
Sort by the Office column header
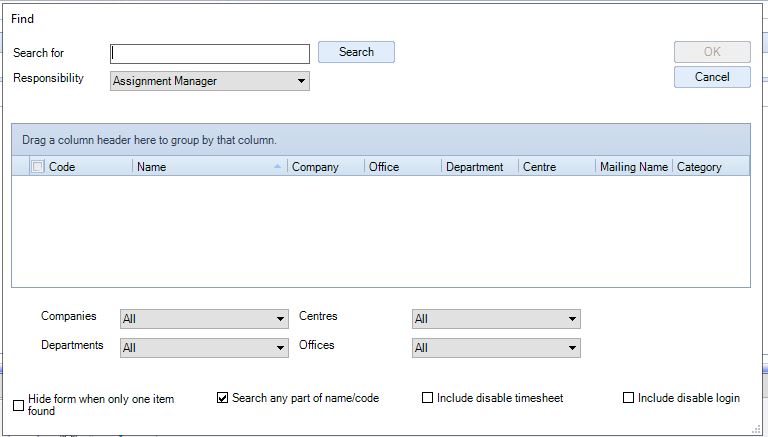pos(403,167)
